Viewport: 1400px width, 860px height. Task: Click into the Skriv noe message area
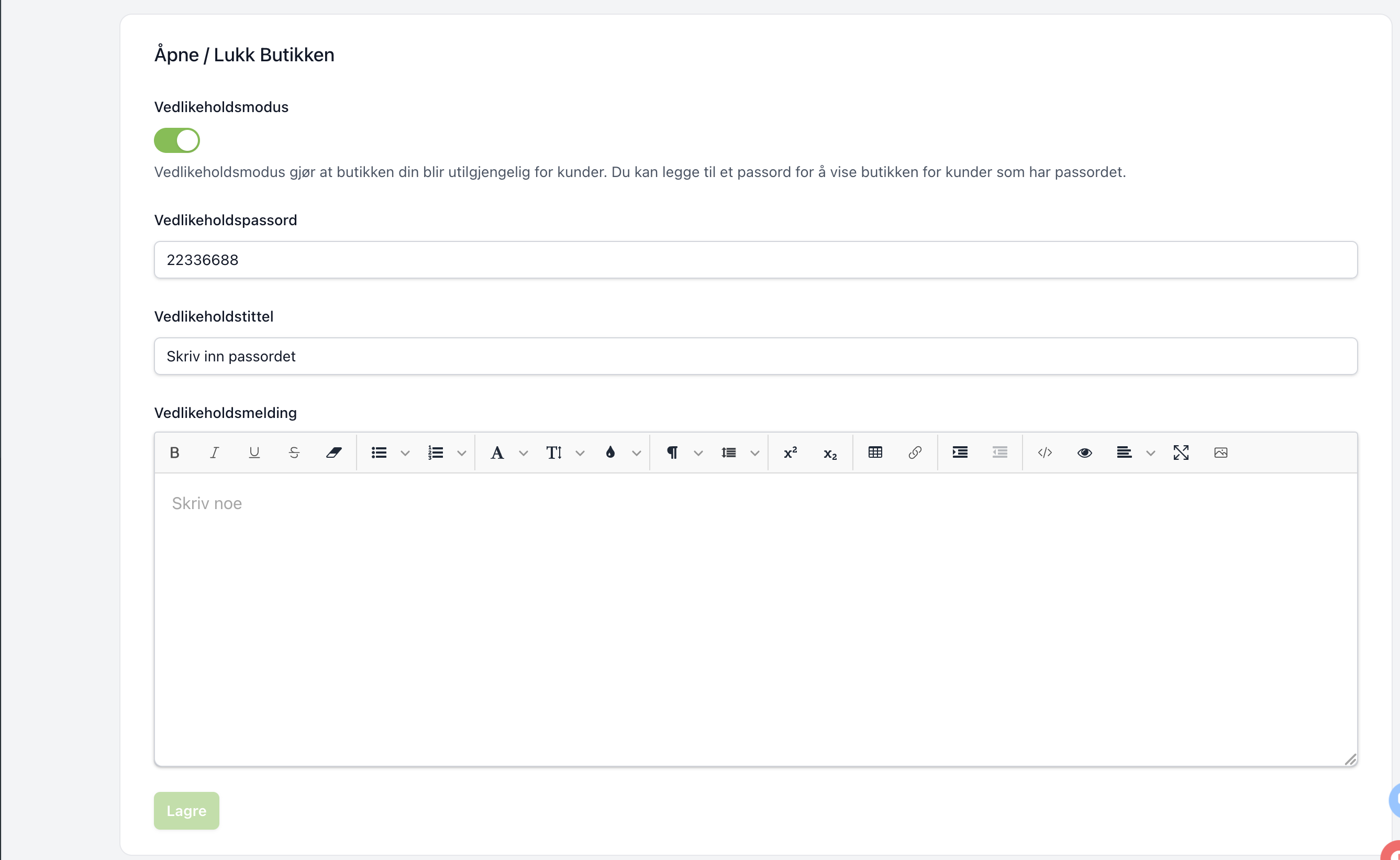(x=756, y=620)
